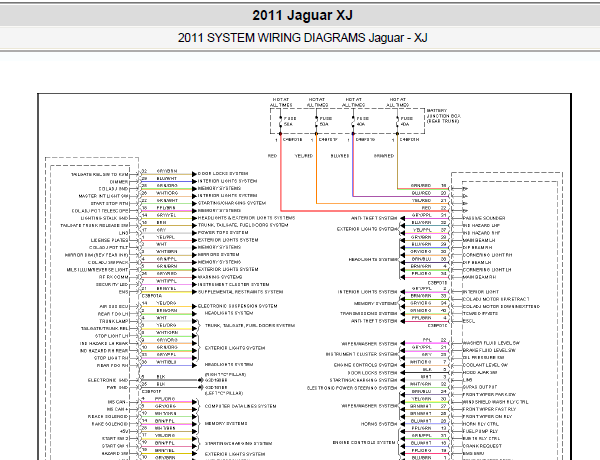Click the 'COMPUTER DATA LINES SYSTEM' reference
This screenshot has width=600, height=460.
[x=240, y=406]
